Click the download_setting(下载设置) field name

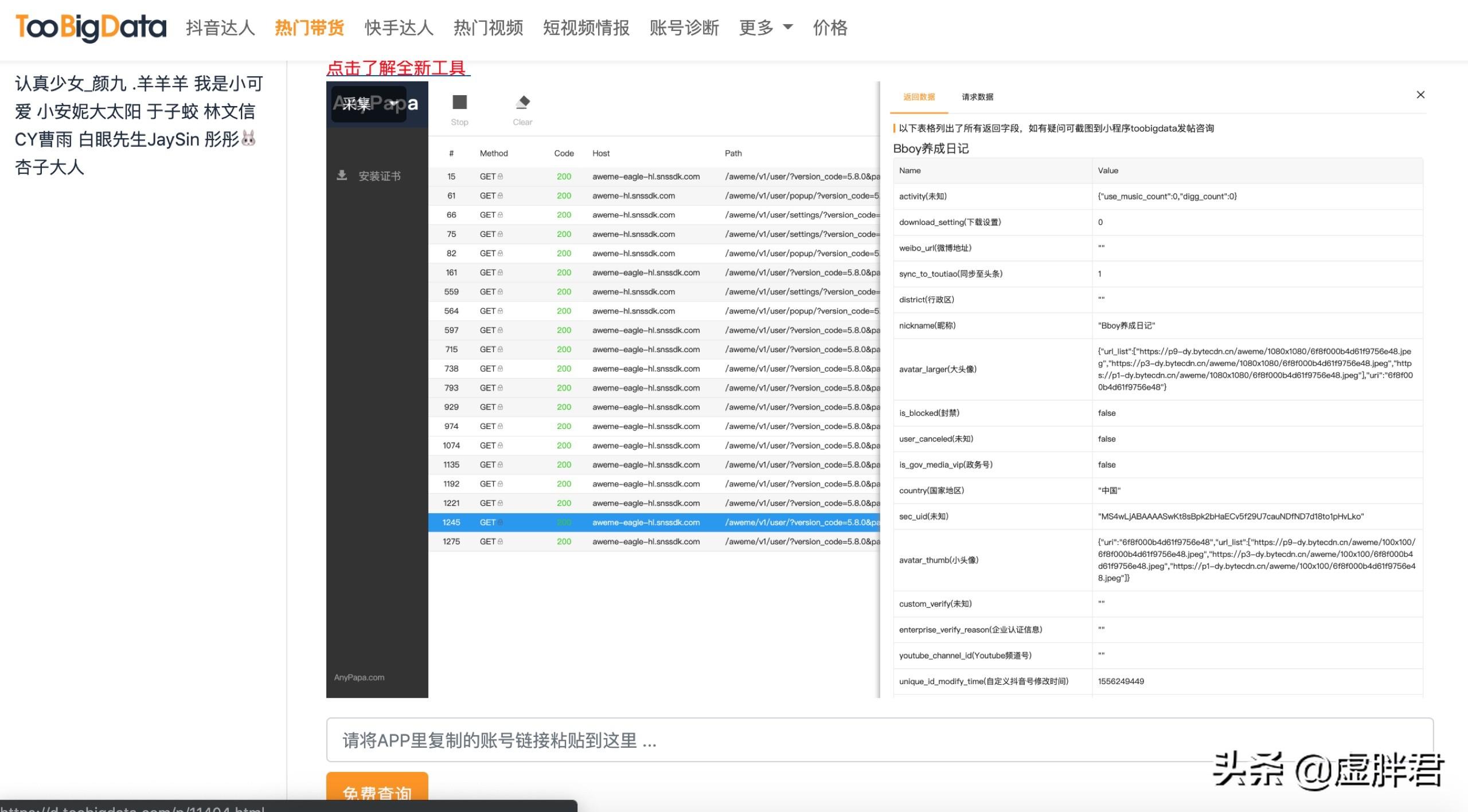pyautogui.click(x=950, y=222)
